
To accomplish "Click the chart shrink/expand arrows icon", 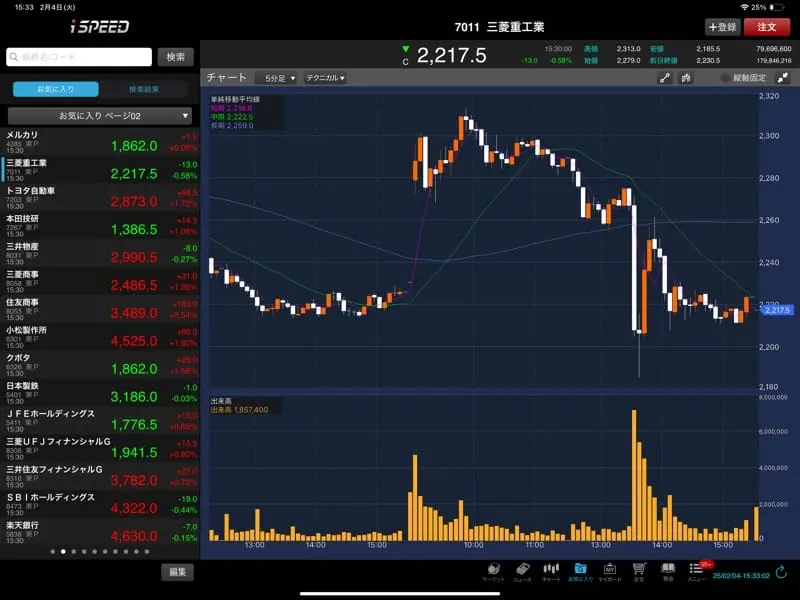I will [x=783, y=78].
